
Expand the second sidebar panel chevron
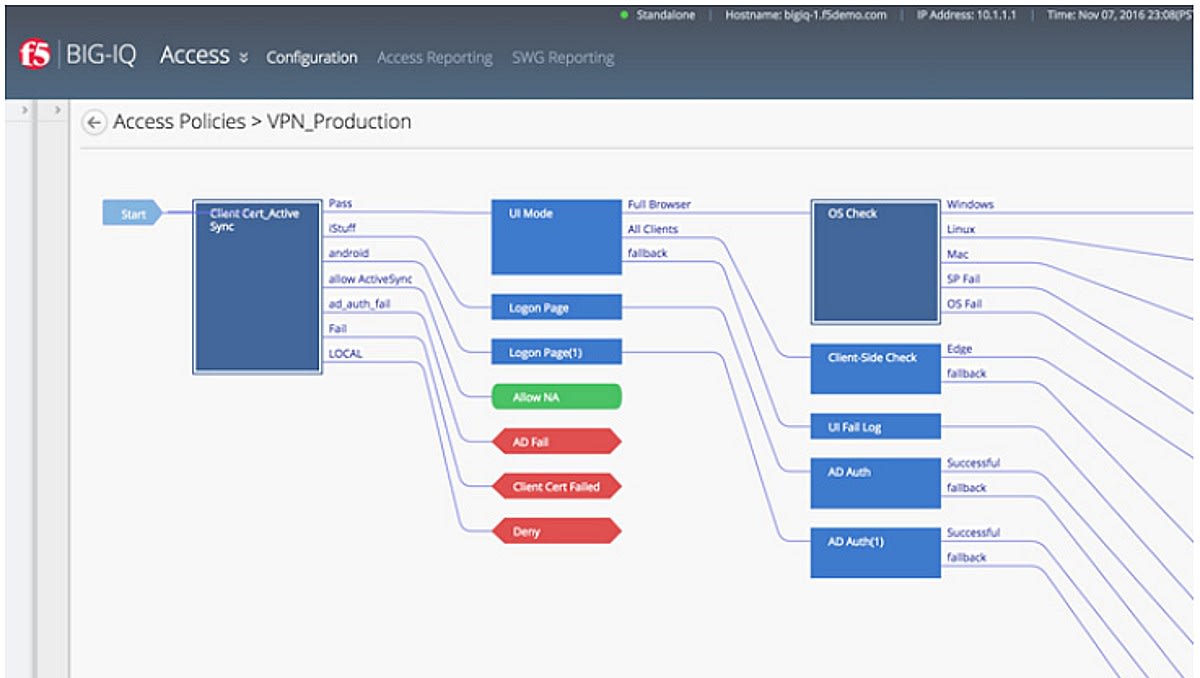click(x=57, y=109)
